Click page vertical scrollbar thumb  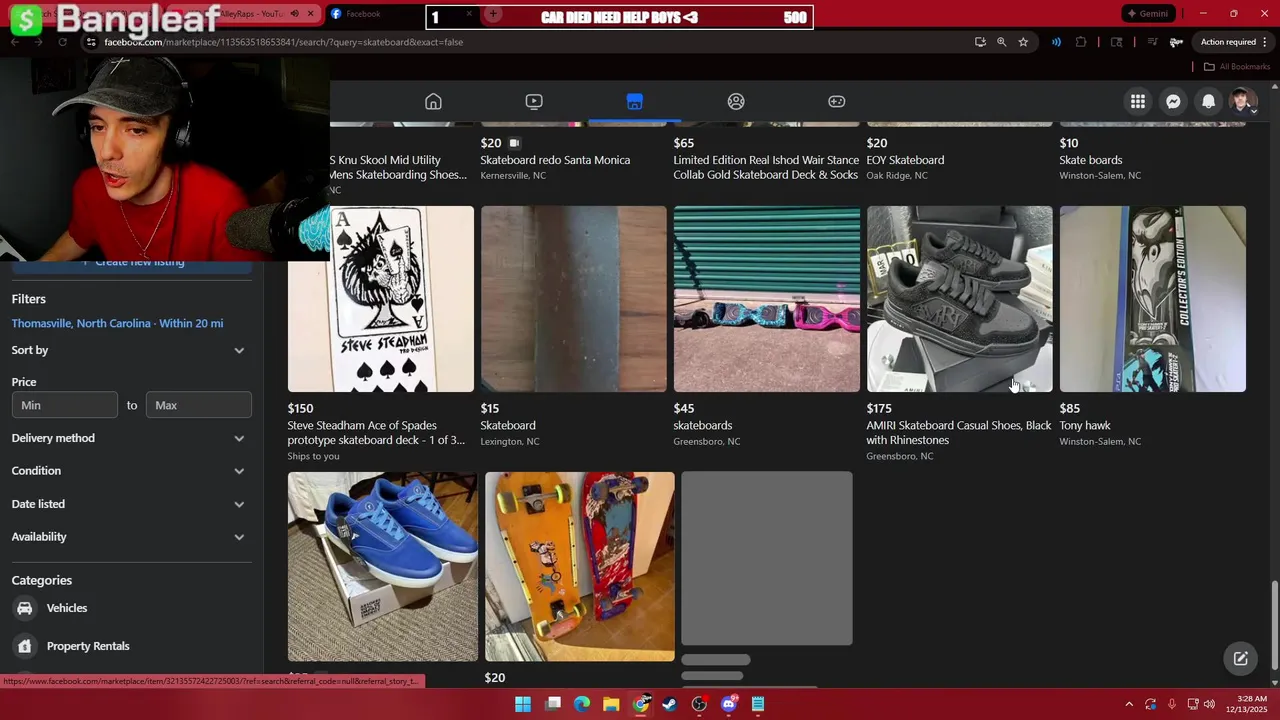[x=1274, y=626]
